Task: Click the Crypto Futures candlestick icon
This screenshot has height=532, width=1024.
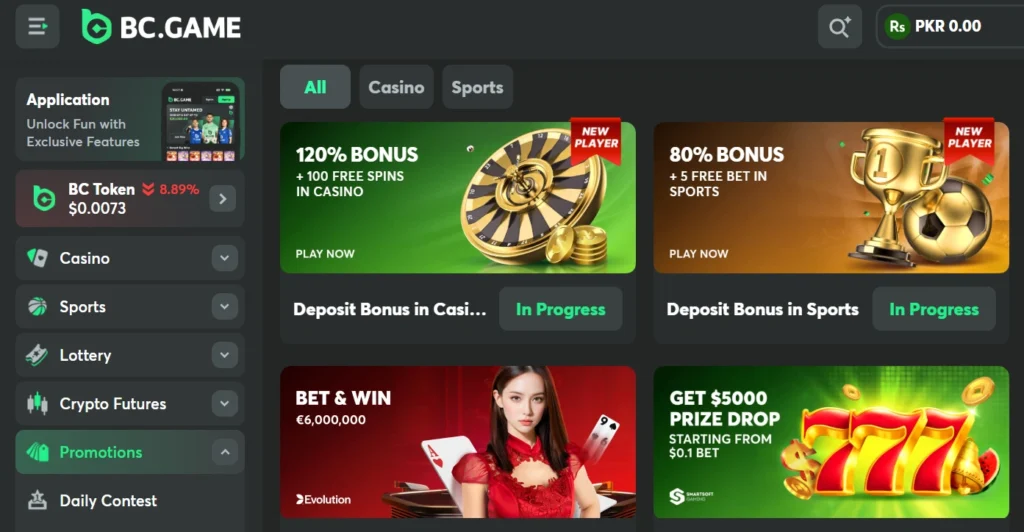Action: [37, 403]
